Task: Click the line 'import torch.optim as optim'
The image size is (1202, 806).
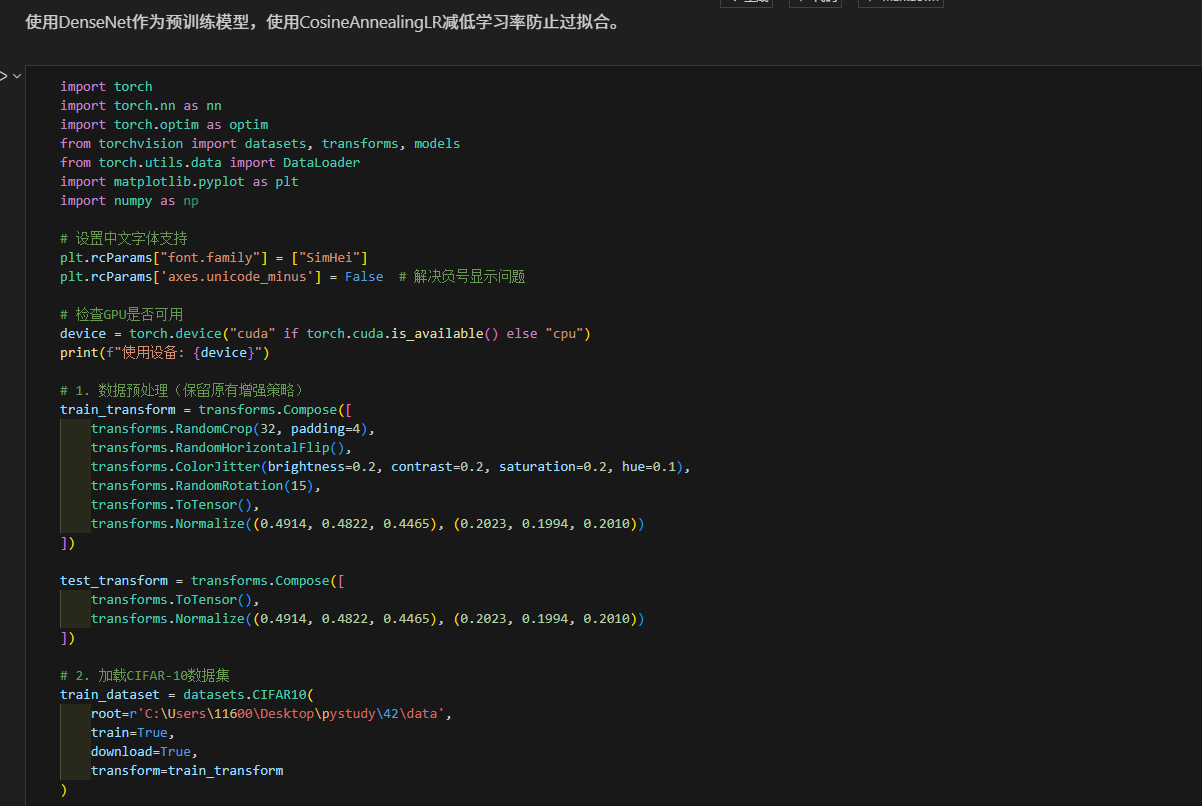Action: coord(164,124)
